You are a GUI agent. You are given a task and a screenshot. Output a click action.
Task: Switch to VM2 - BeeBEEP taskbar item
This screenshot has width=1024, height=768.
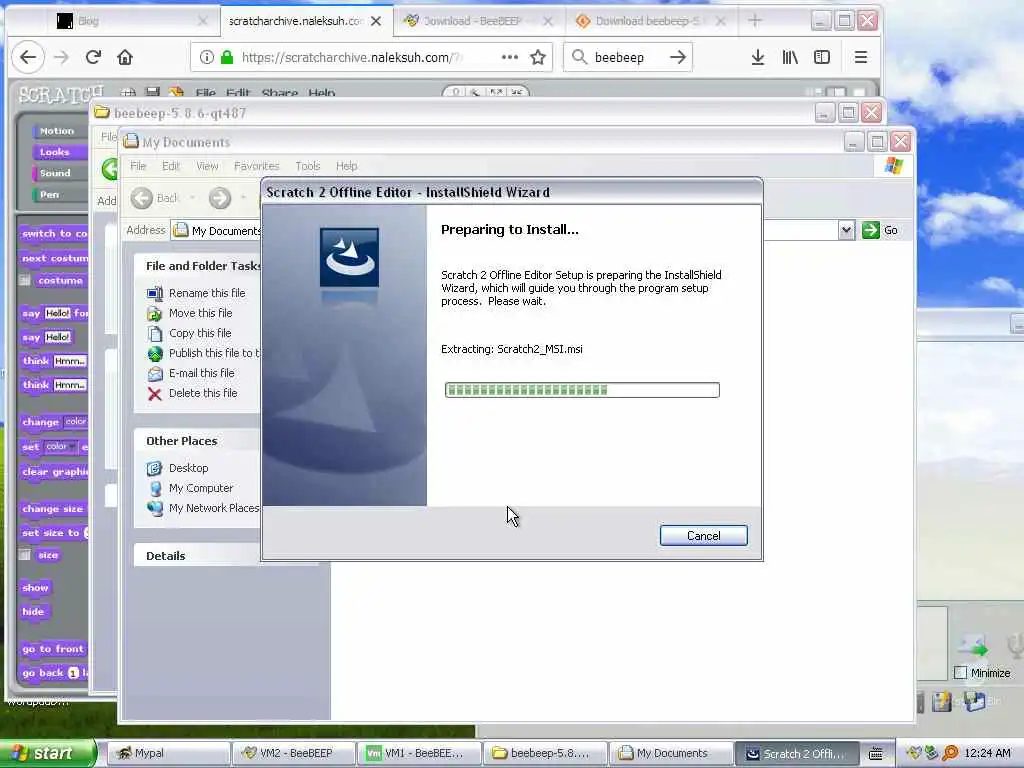point(295,753)
